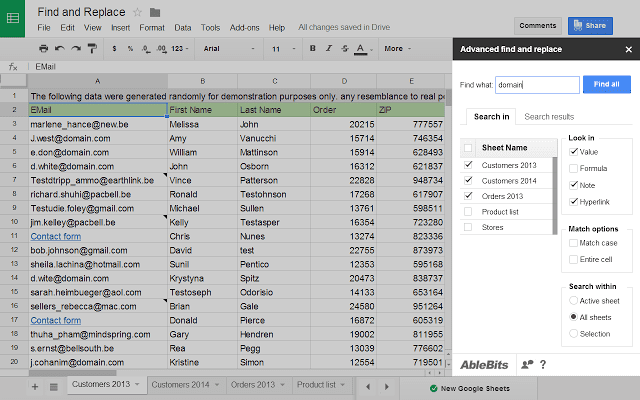Open the all sheets list icon
640x400 pixels.
pyautogui.click(x=52, y=385)
